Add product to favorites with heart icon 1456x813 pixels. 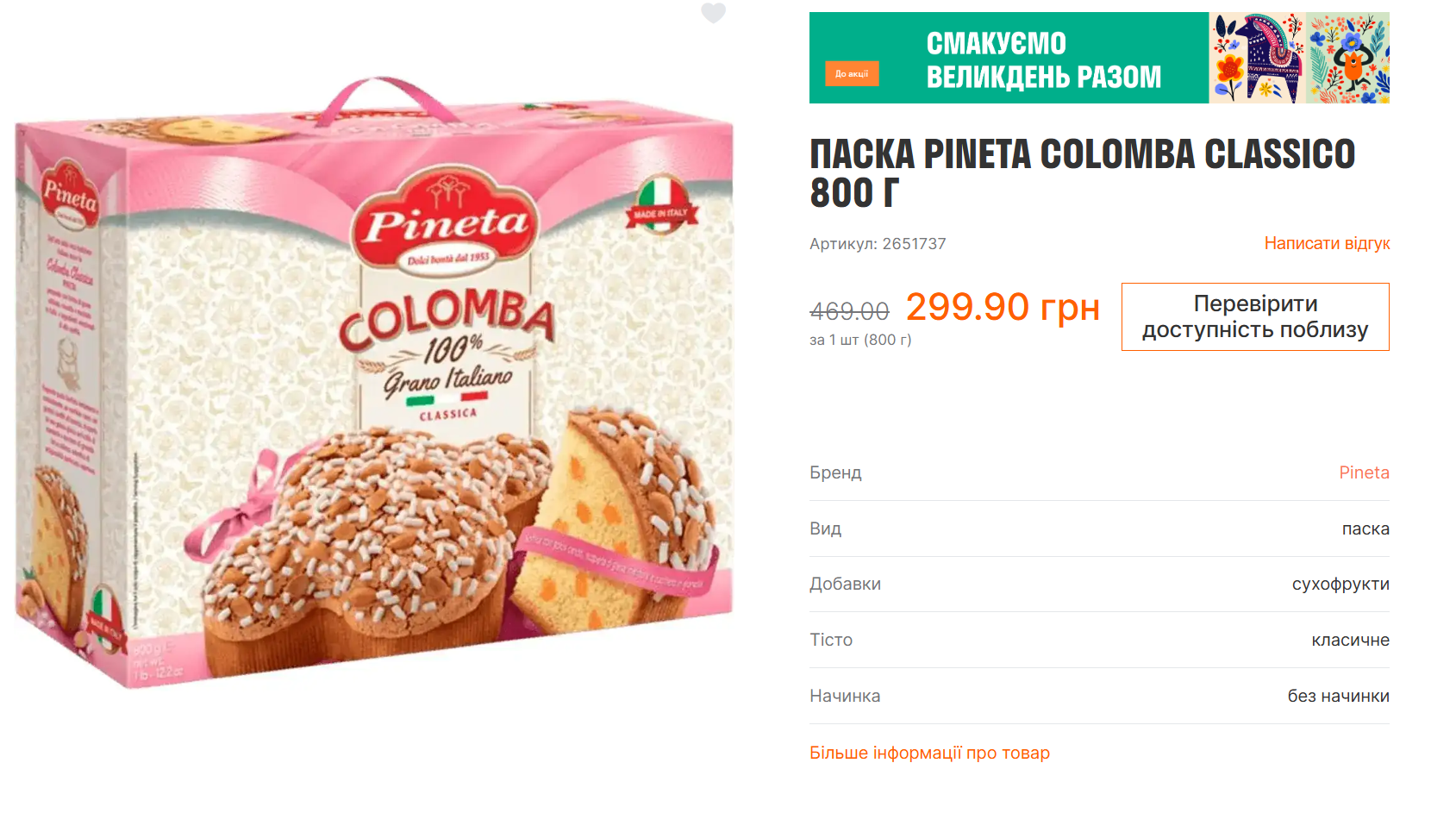(x=713, y=13)
